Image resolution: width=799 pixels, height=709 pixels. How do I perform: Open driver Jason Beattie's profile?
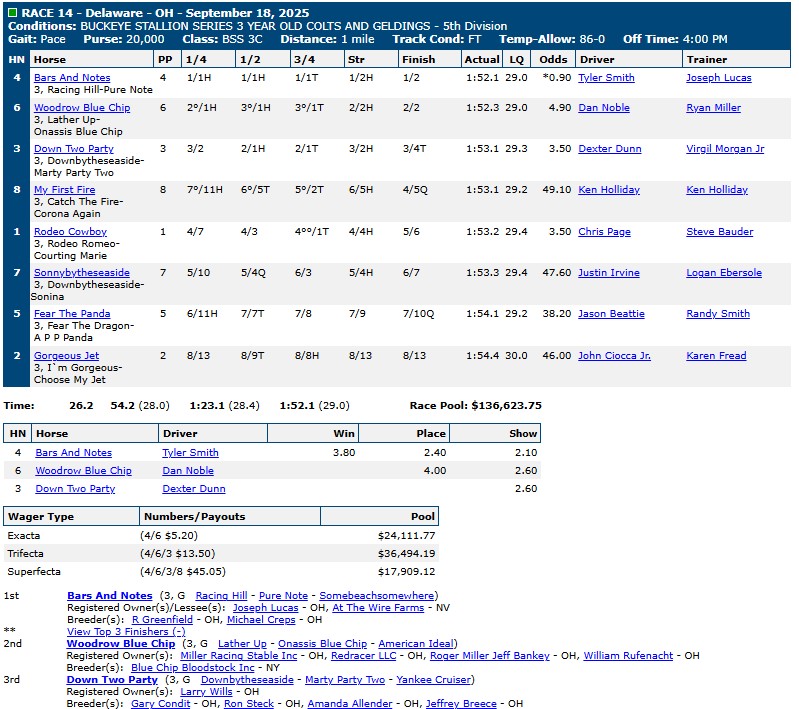[611, 314]
